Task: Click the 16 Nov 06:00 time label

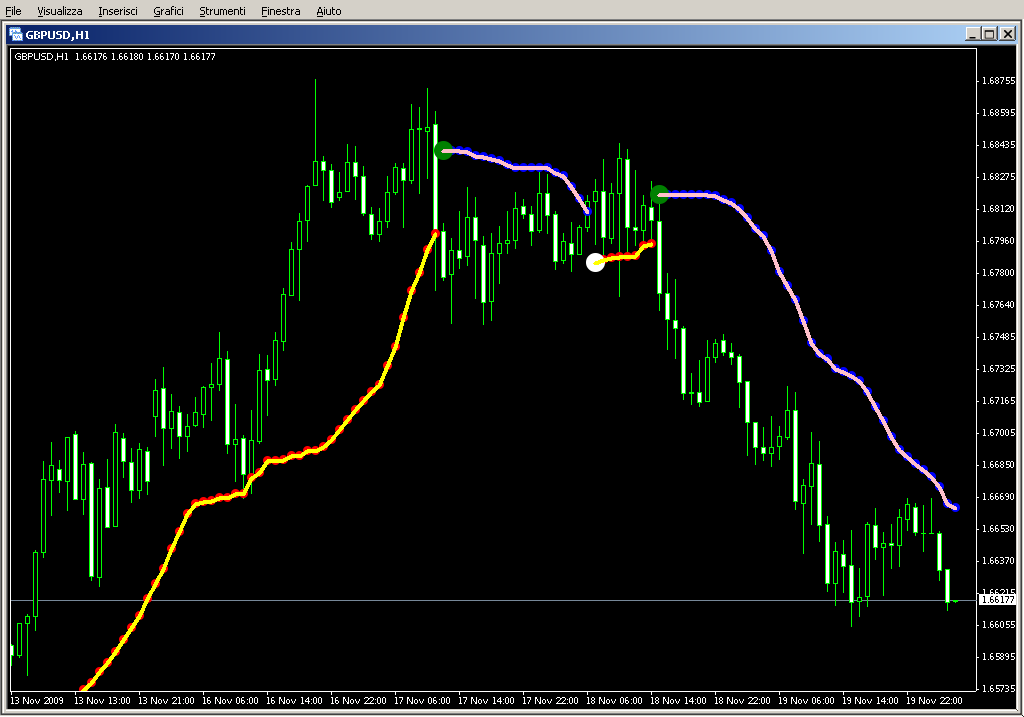Action: (230, 701)
